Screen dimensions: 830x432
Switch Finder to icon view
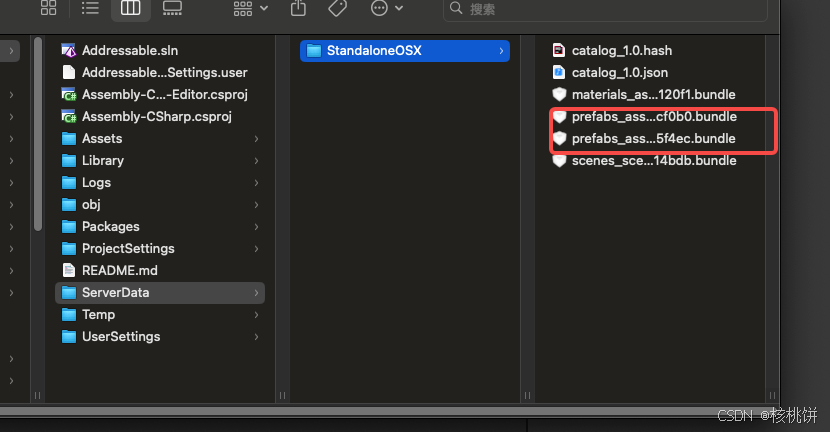pos(48,8)
